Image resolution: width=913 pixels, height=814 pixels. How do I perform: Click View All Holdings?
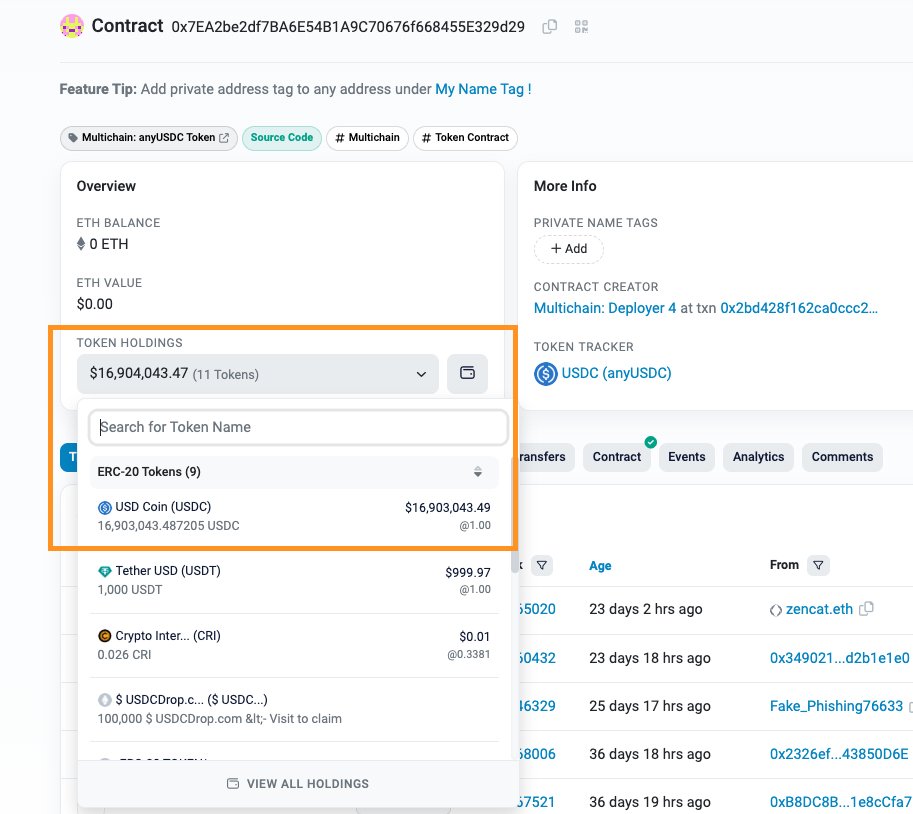click(x=298, y=784)
